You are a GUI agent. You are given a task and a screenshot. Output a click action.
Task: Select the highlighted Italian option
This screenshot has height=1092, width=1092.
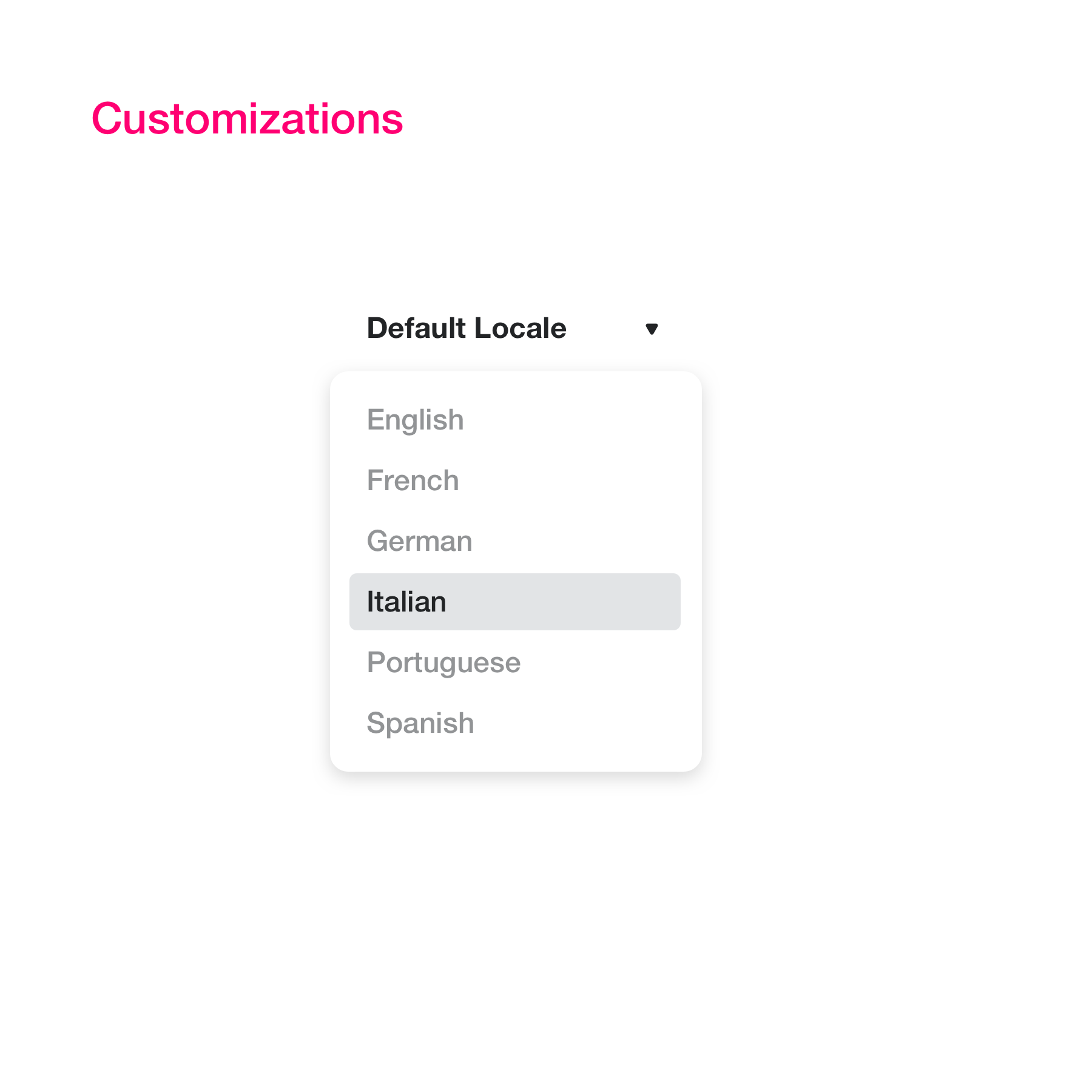[514, 602]
